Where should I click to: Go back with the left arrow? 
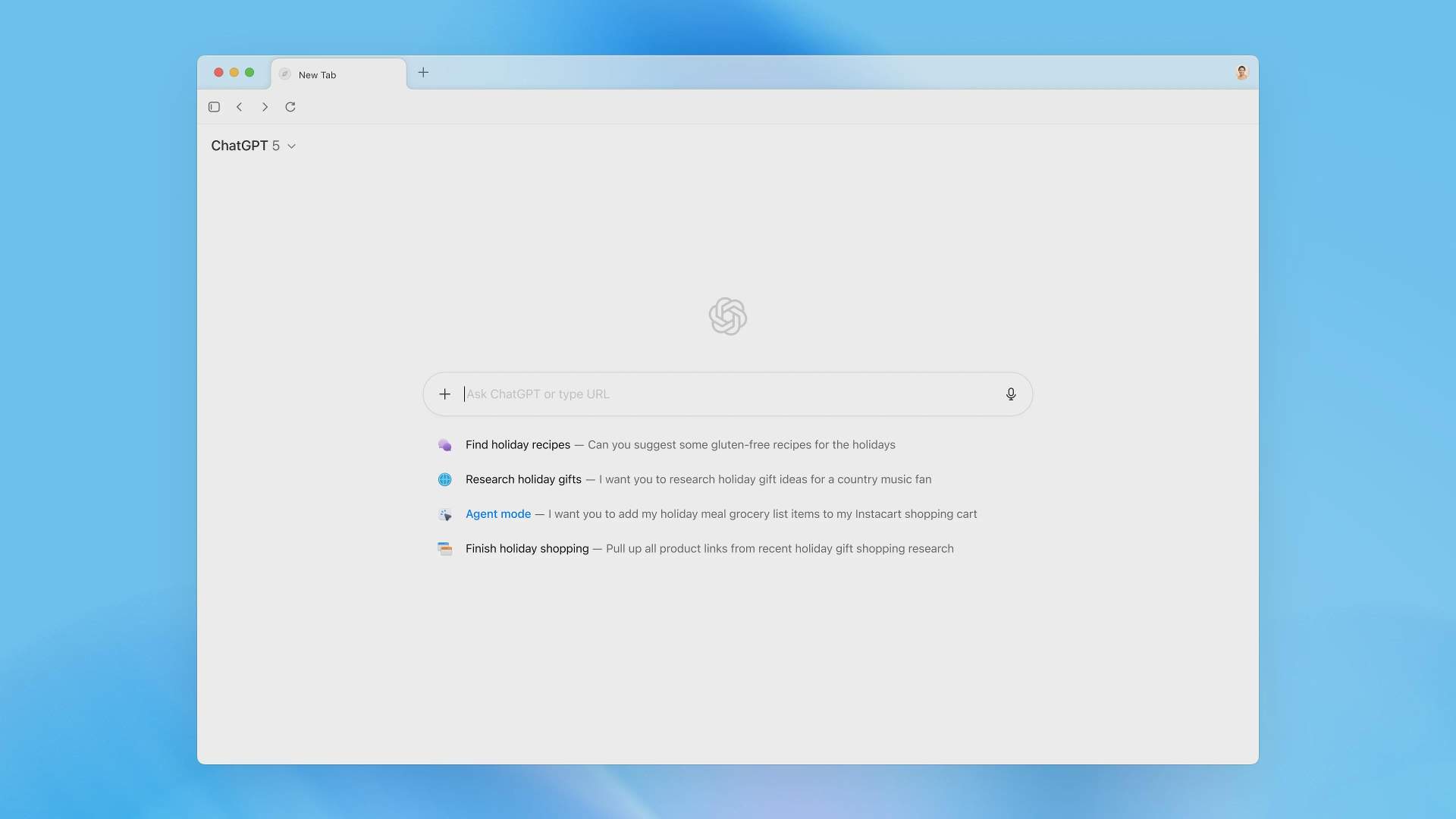[x=239, y=107]
